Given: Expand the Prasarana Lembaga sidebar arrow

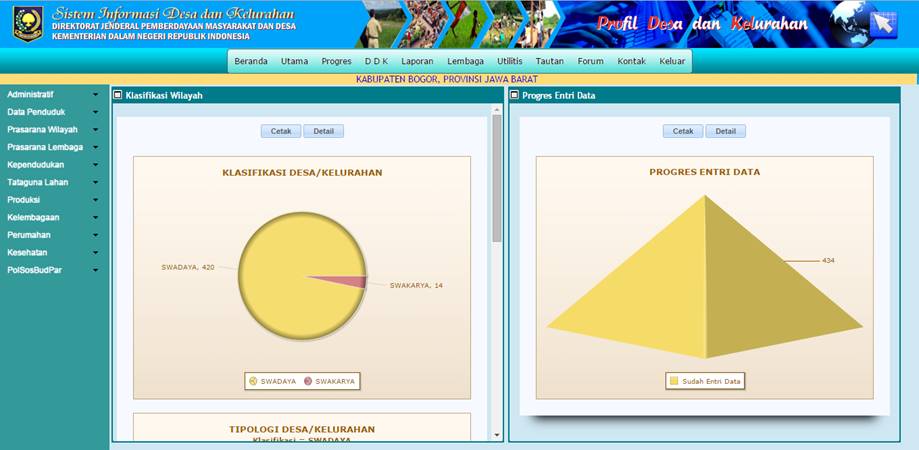Looking at the screenshot, I should coord(96,147).
